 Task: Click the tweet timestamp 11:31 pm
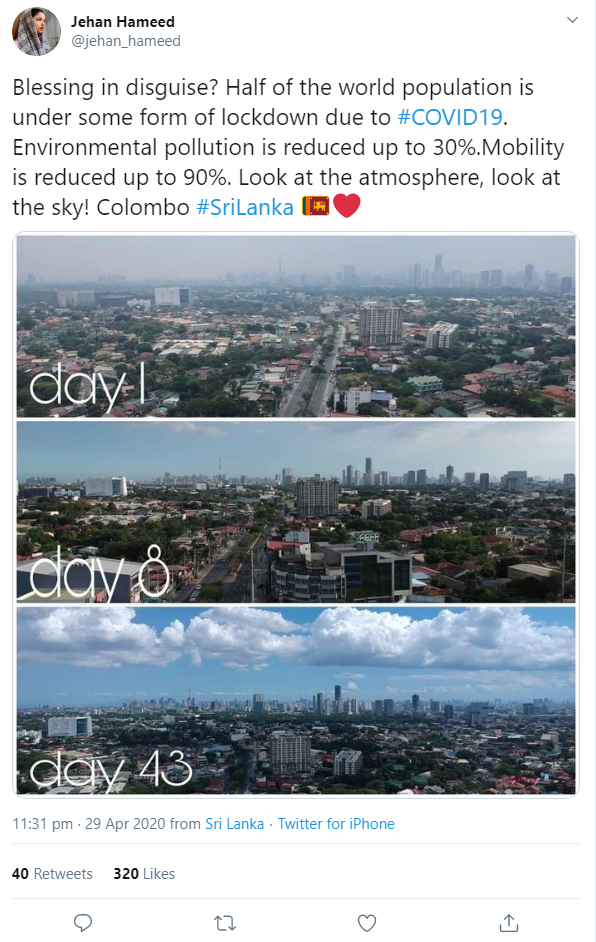pyautogui.click(x=43, y=824)
